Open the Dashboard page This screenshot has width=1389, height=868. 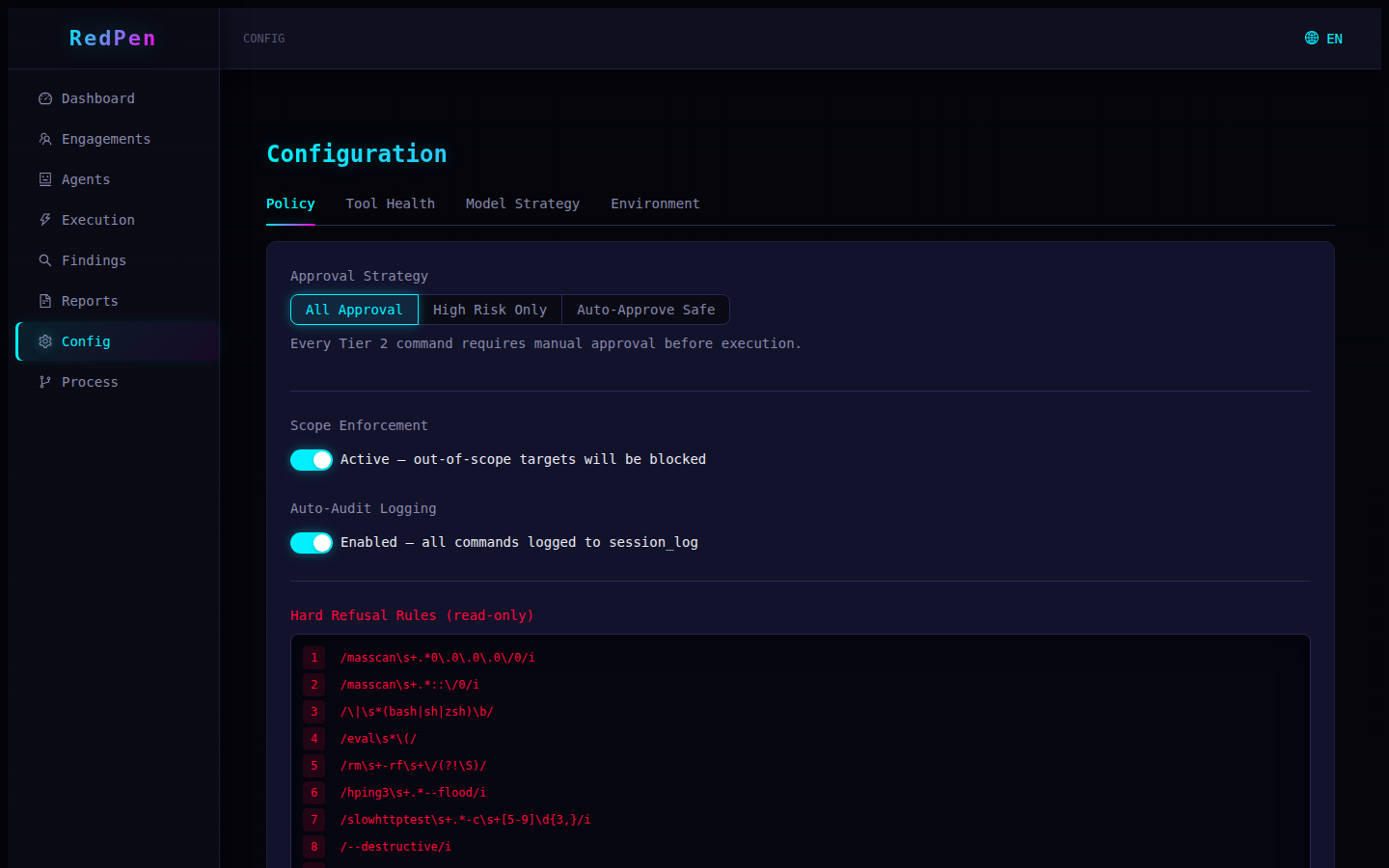point(118,98)
